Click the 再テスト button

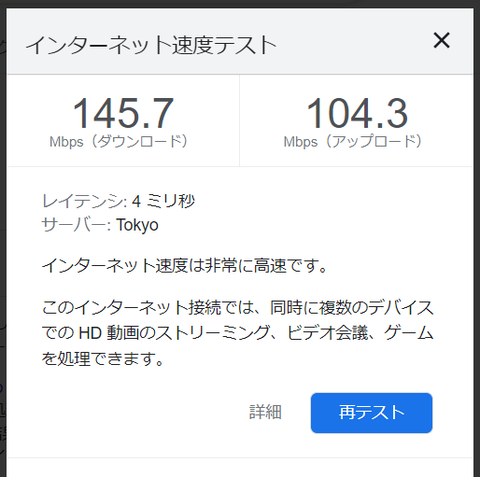372,413
